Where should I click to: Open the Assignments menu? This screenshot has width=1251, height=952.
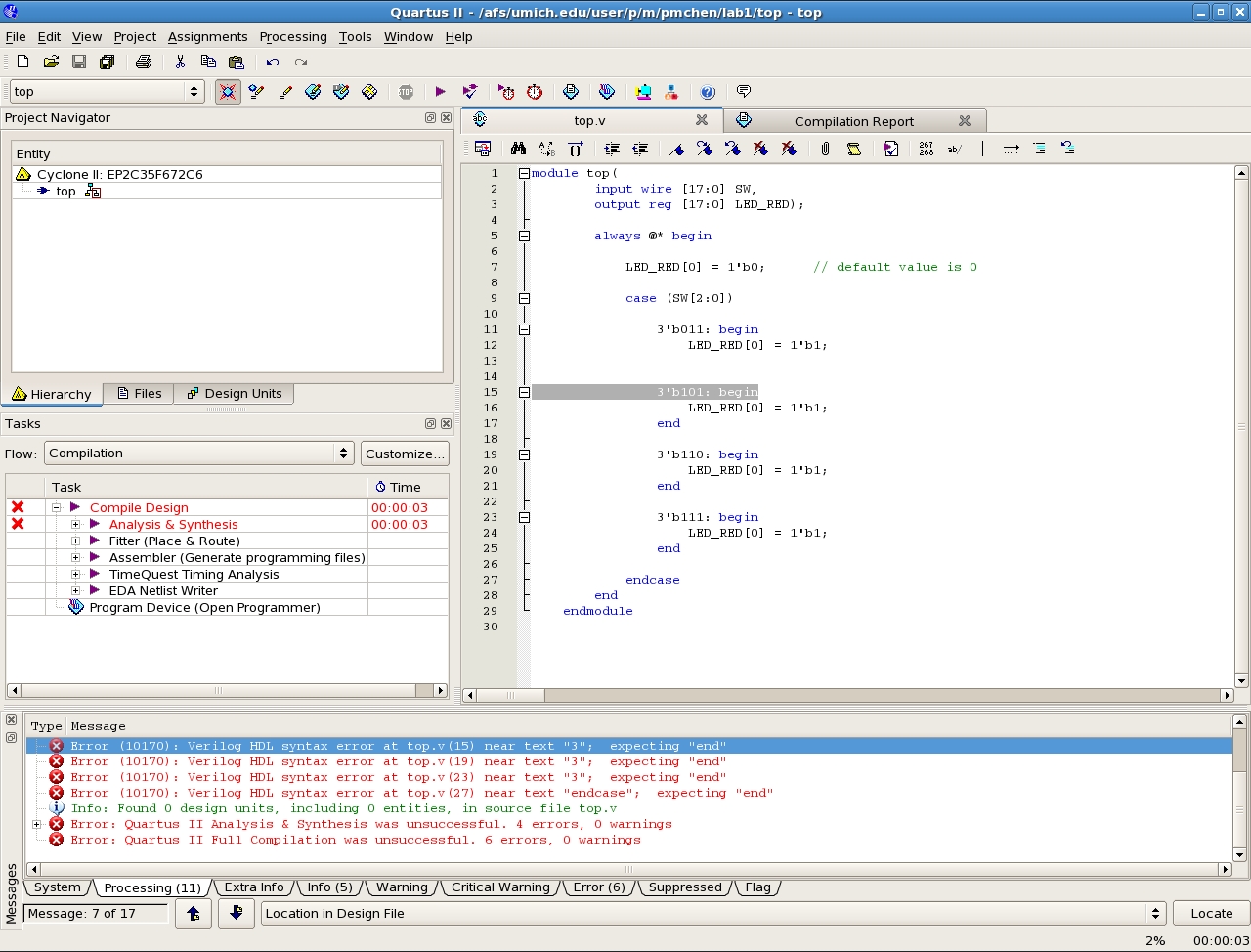pos(208,36)
